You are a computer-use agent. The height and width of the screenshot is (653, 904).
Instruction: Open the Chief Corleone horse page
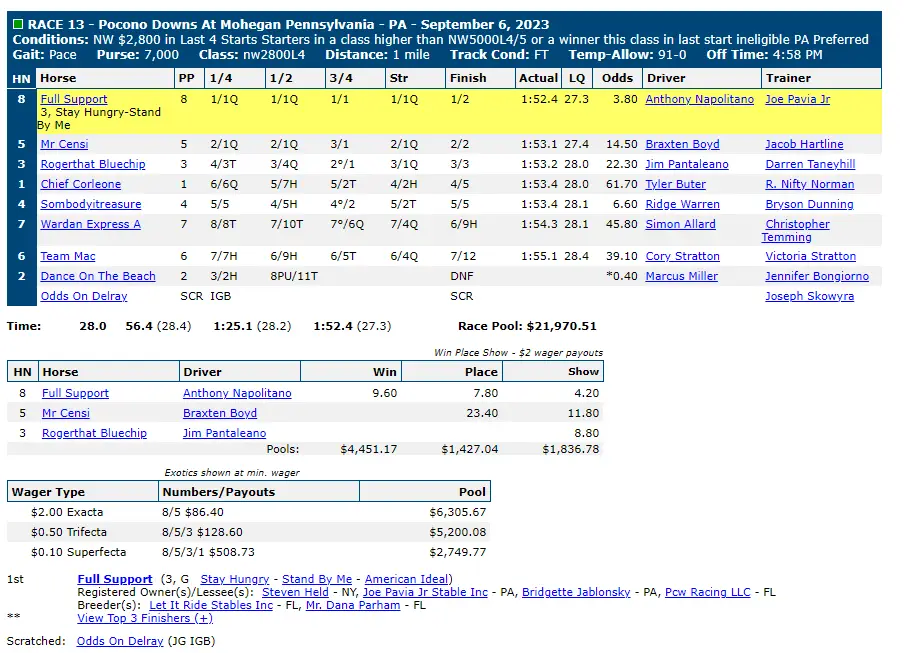[81, 184]
